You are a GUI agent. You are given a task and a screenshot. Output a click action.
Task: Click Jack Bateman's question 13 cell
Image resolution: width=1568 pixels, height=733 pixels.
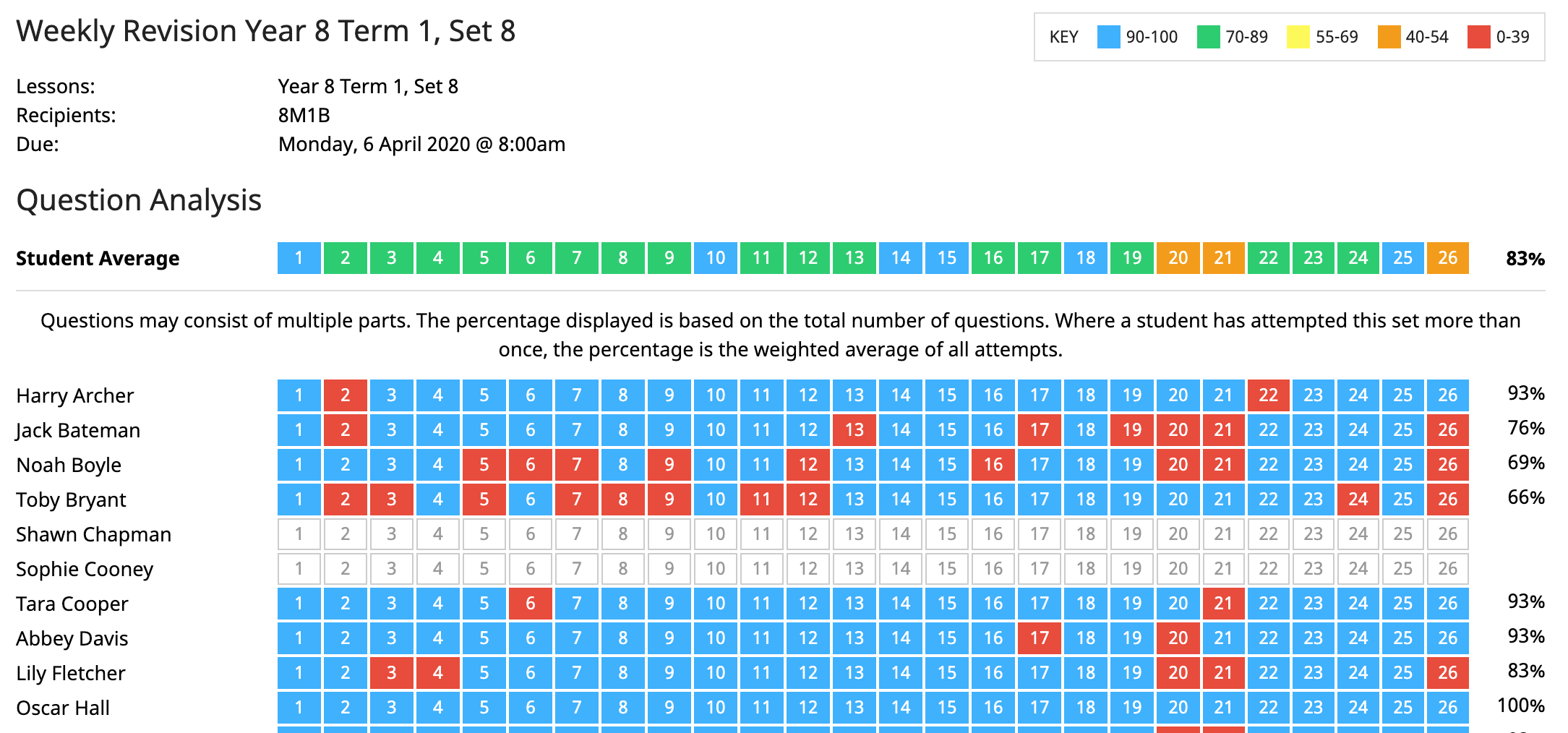pos(854,430)
